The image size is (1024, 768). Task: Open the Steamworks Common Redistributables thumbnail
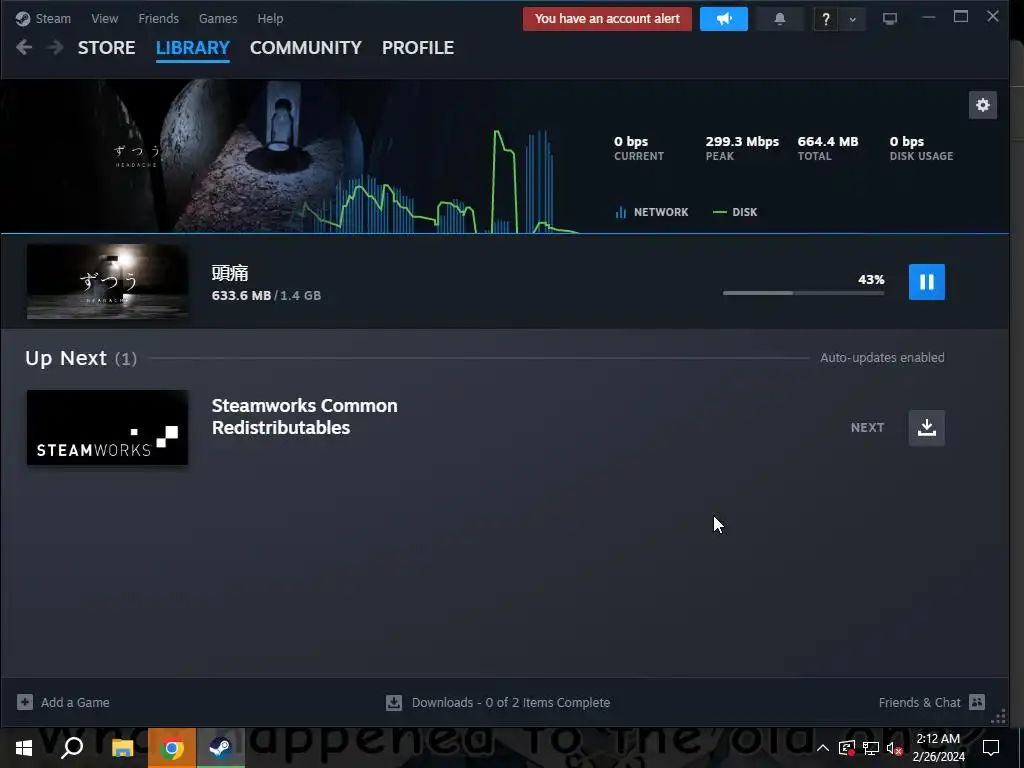[x=108, y=428]
